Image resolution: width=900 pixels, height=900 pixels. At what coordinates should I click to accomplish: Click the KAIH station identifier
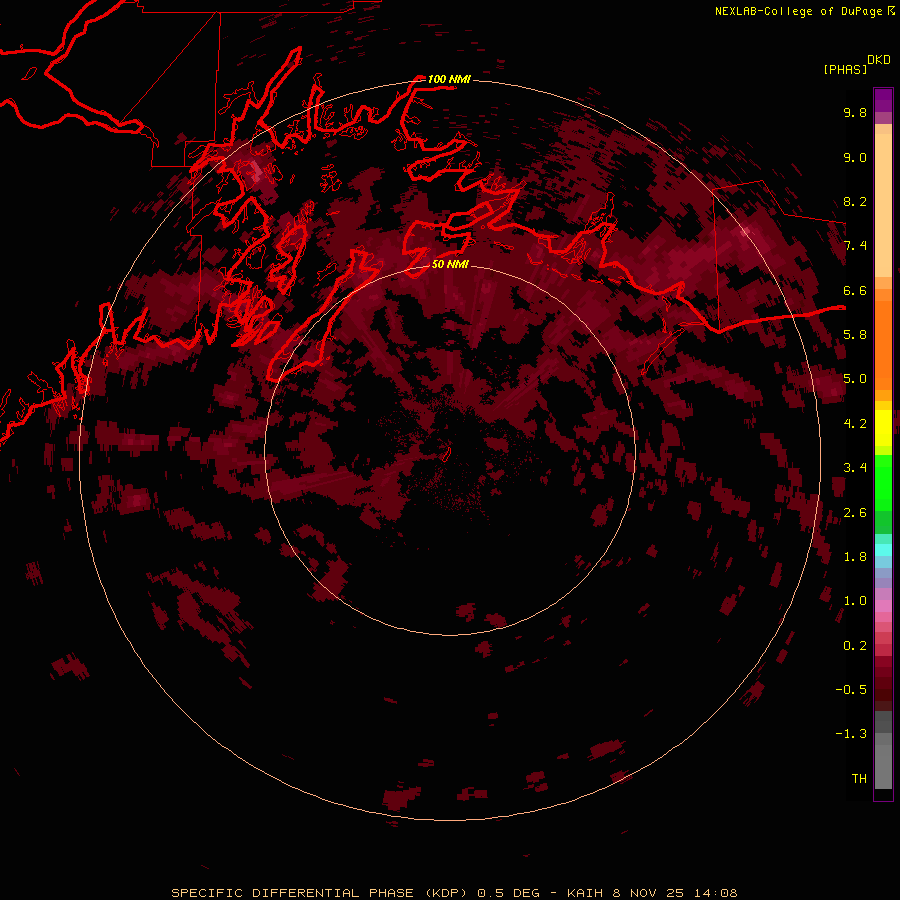tap(585, 893)
